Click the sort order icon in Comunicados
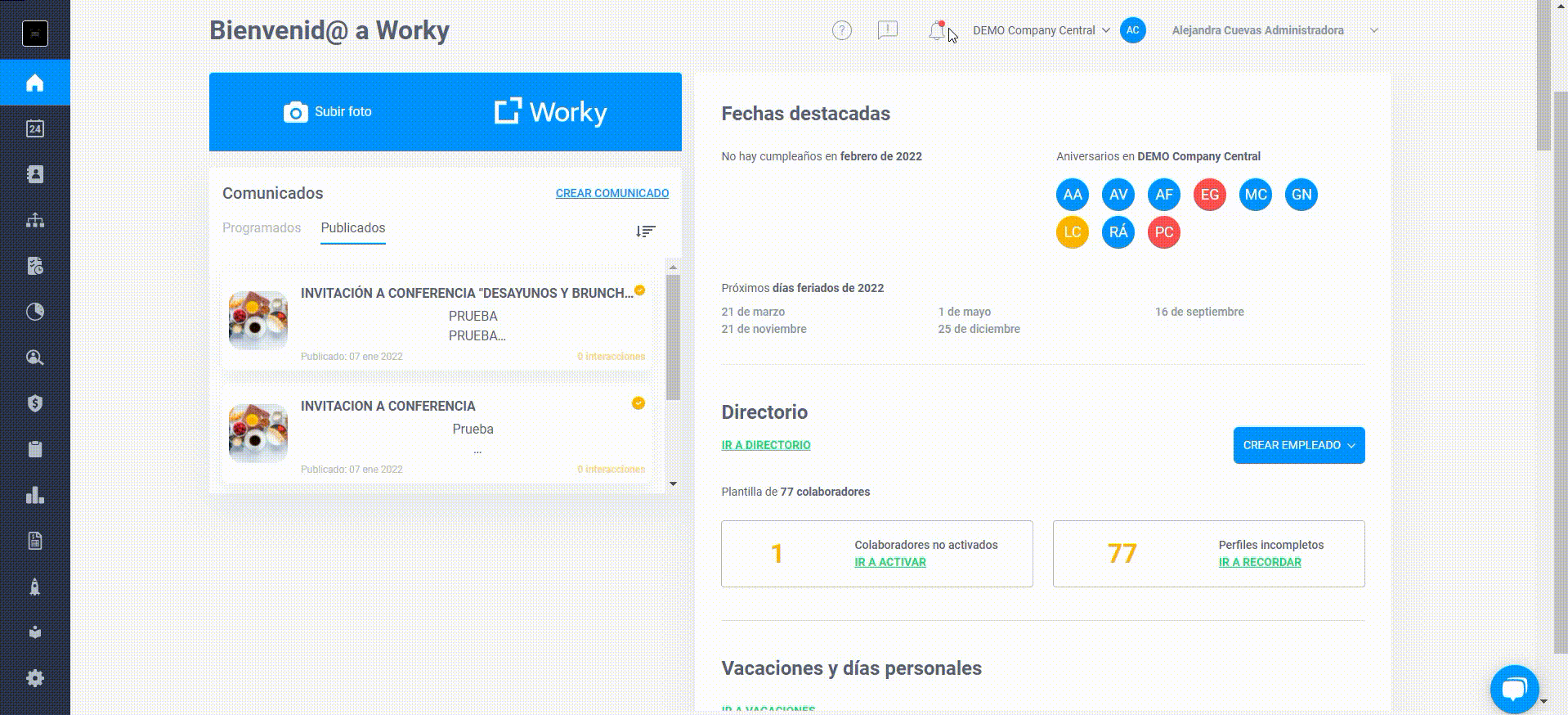This screenshot has height=715, width=1568. pos(646,232)
